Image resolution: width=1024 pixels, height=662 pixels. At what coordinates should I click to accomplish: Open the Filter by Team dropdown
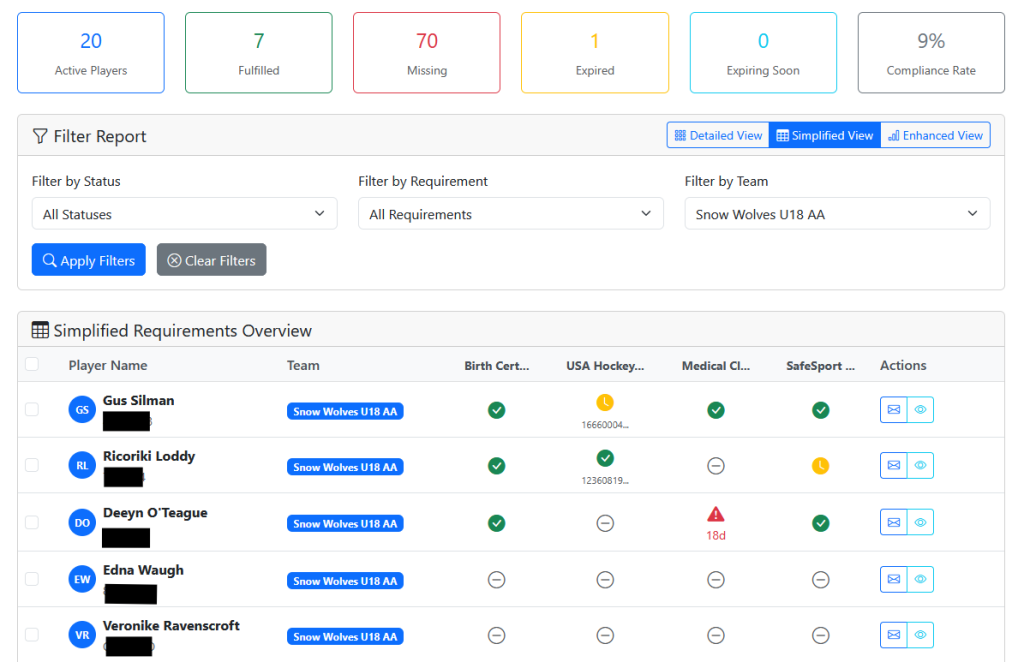(x=837, y=214)
